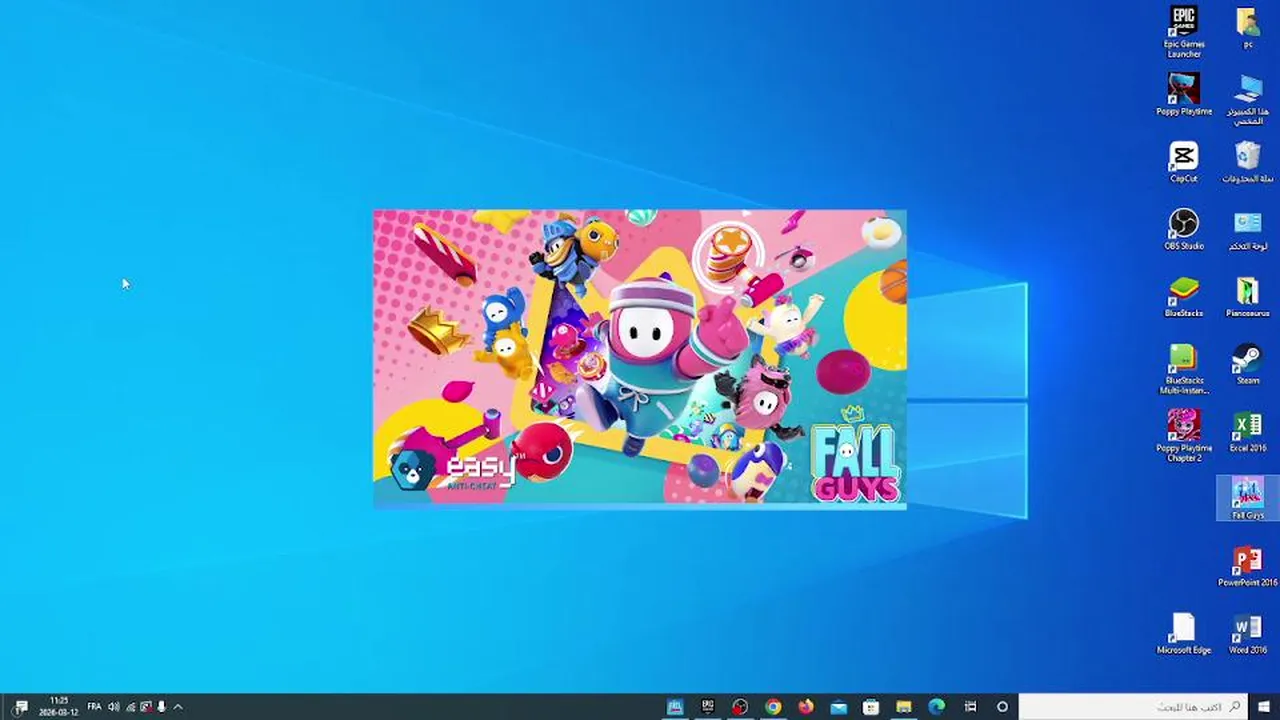This screenshot has width=1280, height=720.
Task: Open Task View from the taskbar
Action: [x=969, y=707]
